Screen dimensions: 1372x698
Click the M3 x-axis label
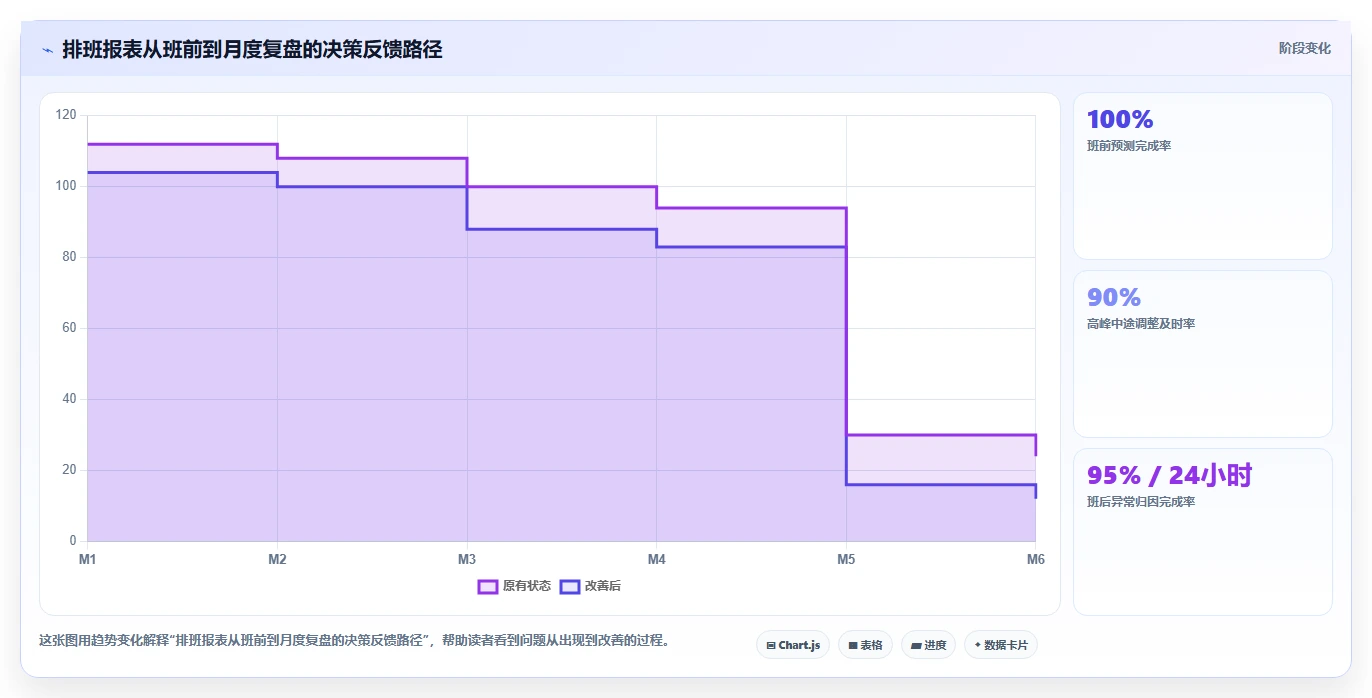tap(467, 559)
